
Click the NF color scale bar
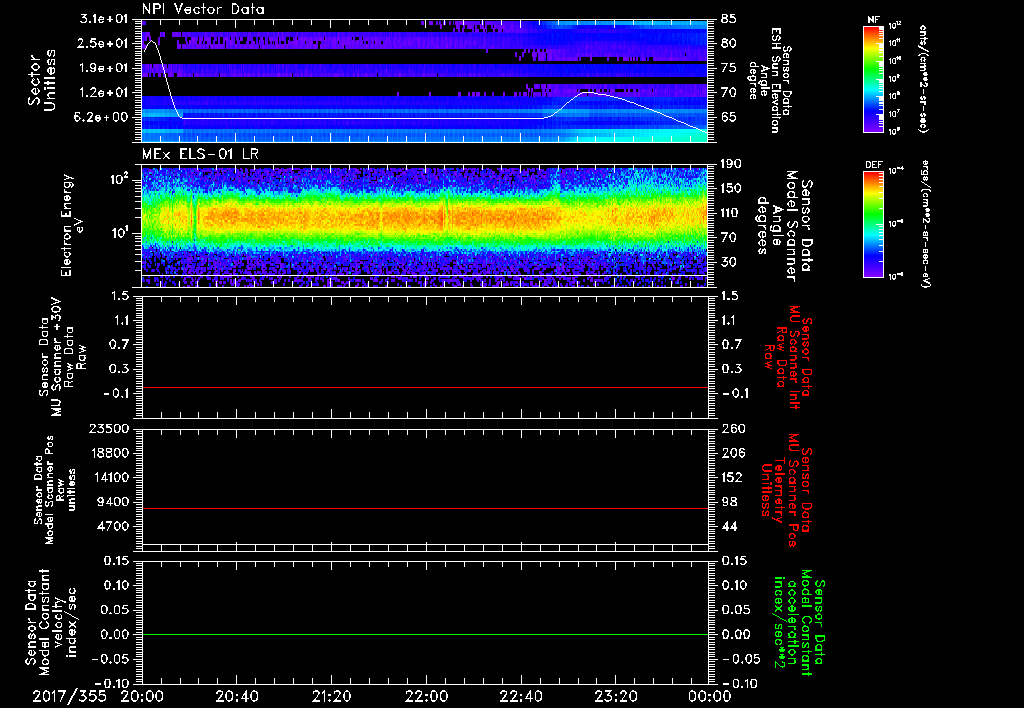(x=873, y=79)
